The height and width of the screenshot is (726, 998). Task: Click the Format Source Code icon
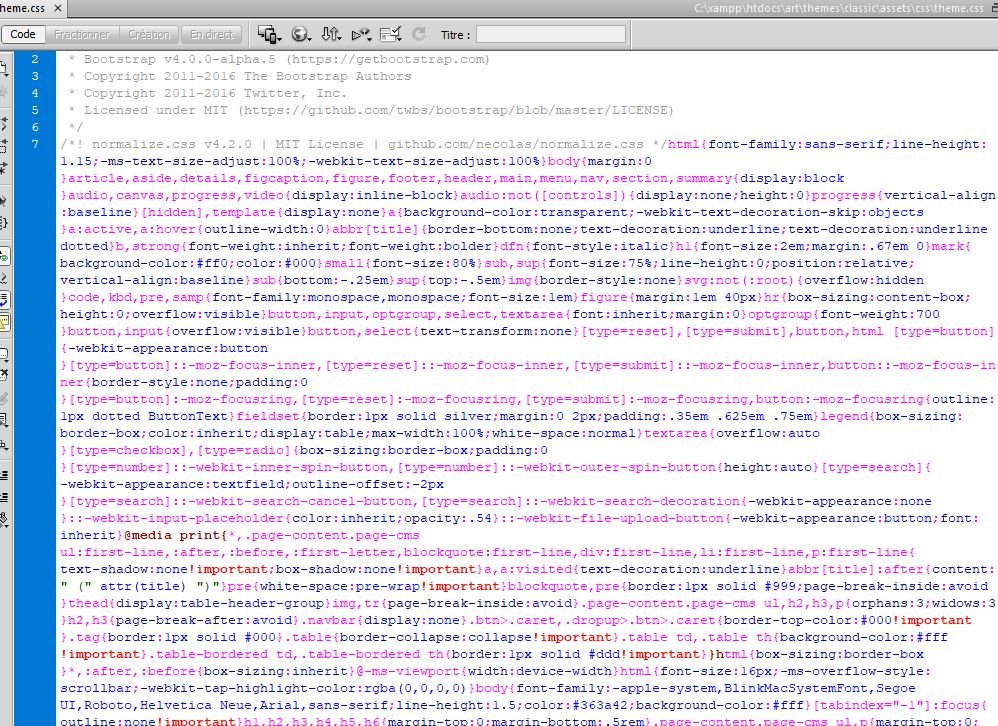coord(3,520)
